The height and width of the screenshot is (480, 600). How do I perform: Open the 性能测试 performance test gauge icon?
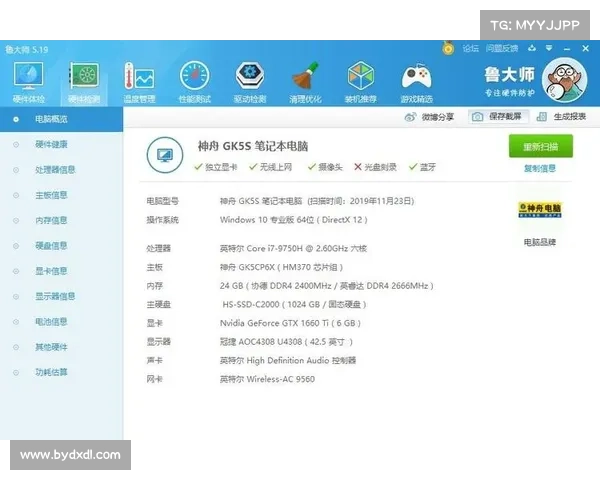(x=194, y=78)
